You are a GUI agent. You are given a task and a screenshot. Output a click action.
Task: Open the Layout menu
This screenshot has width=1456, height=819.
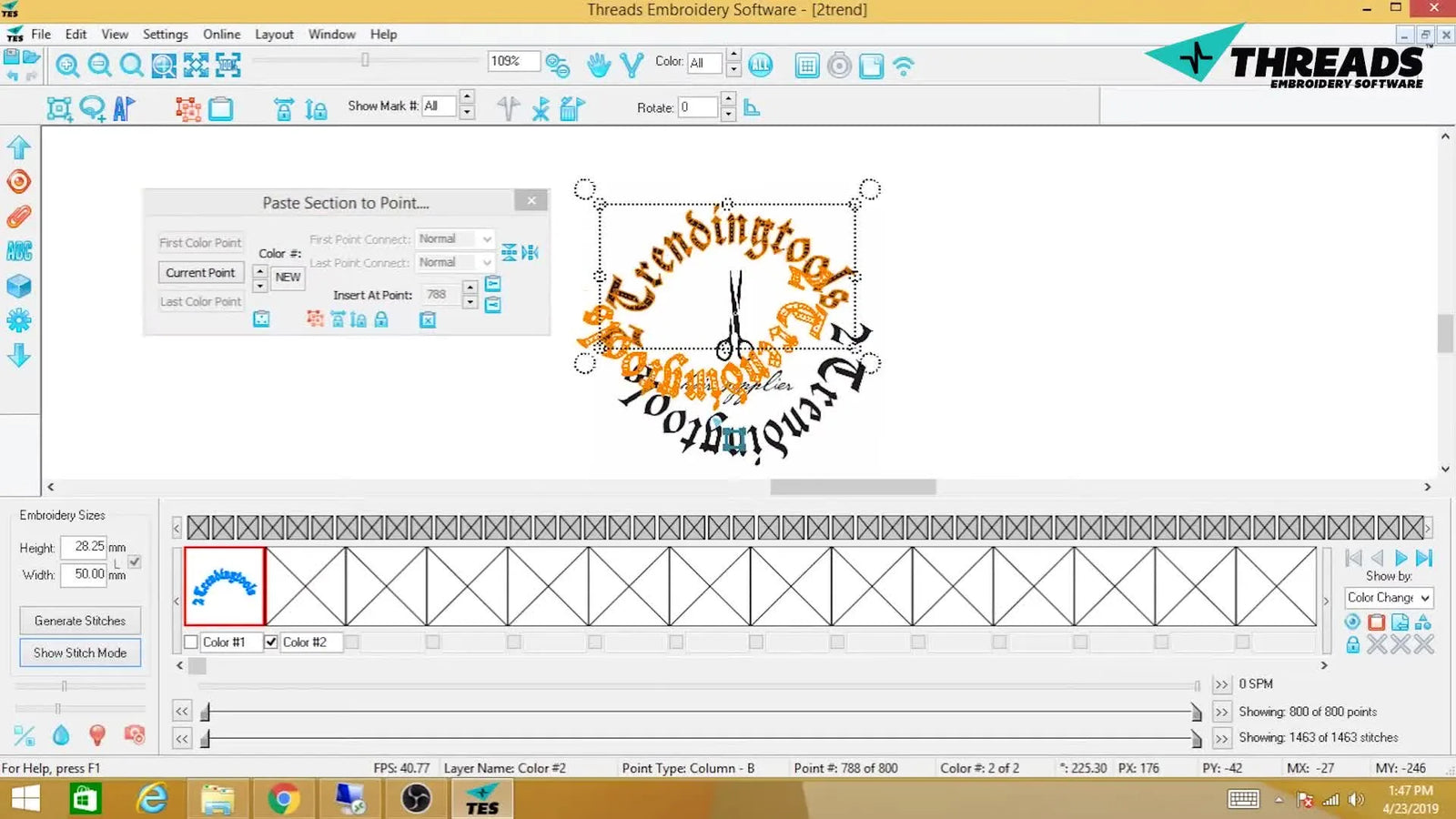click(274, 34)
